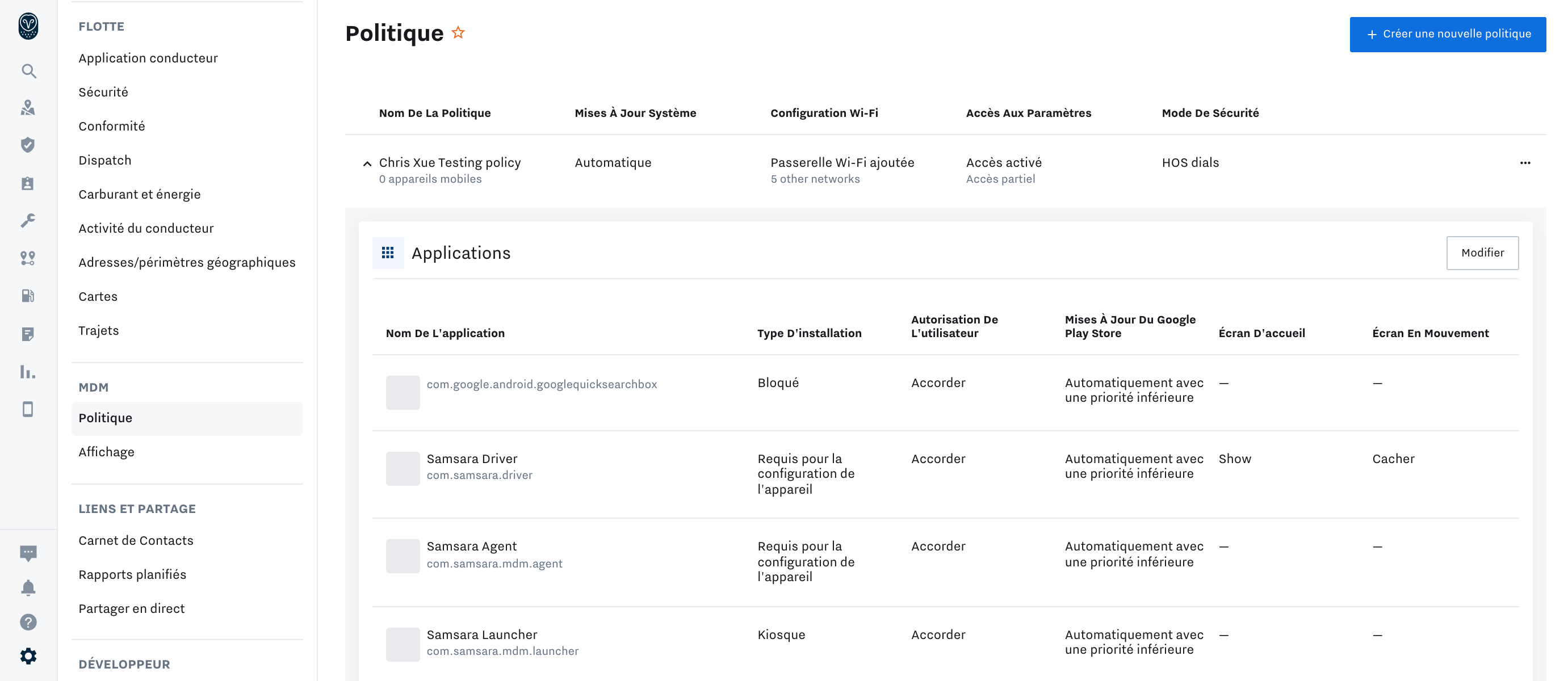Open the fuel pump icon
The image size is (1568, 681).
(x=28, y=296)
